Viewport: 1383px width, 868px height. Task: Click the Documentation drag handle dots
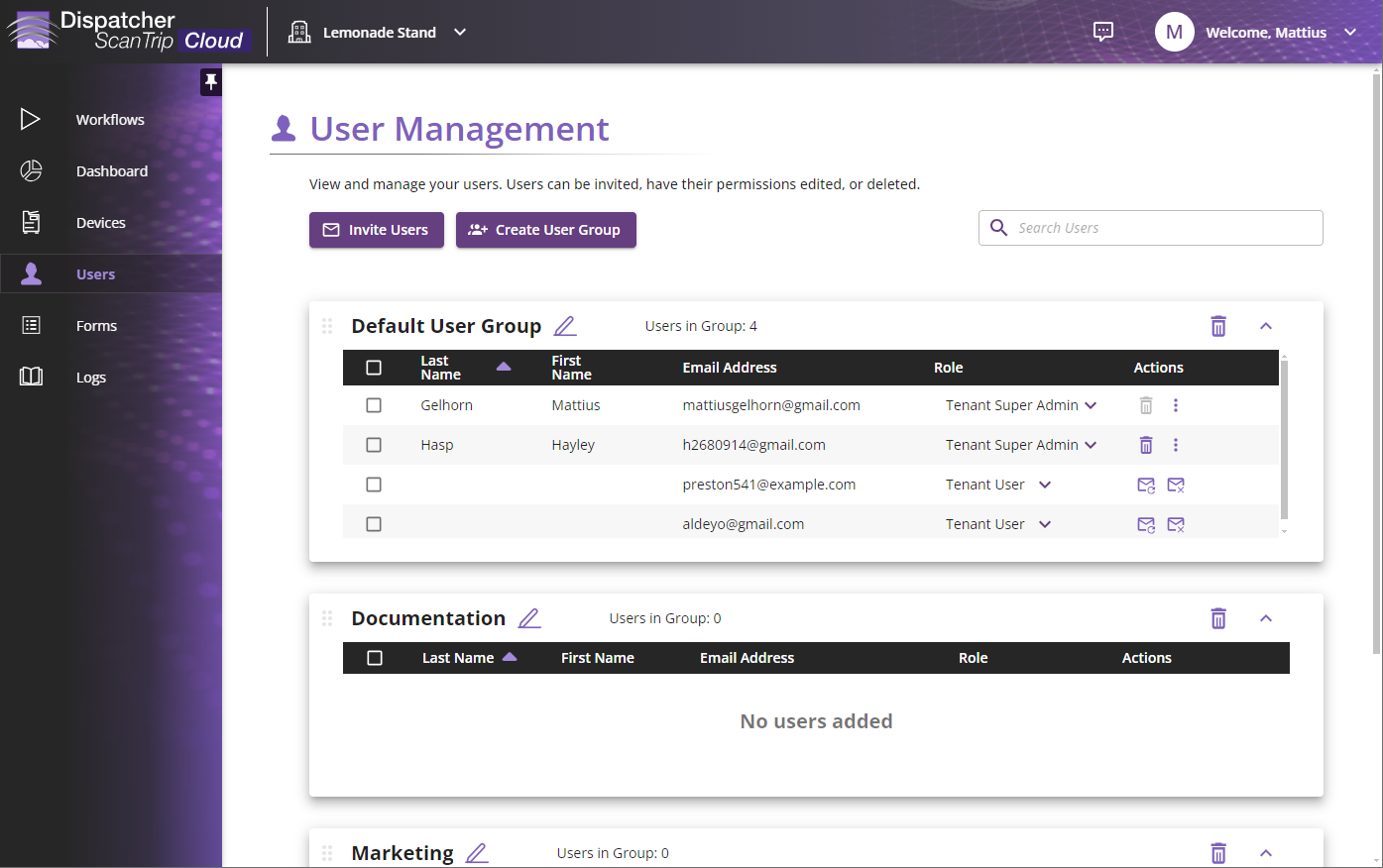[x=327, y=618]
